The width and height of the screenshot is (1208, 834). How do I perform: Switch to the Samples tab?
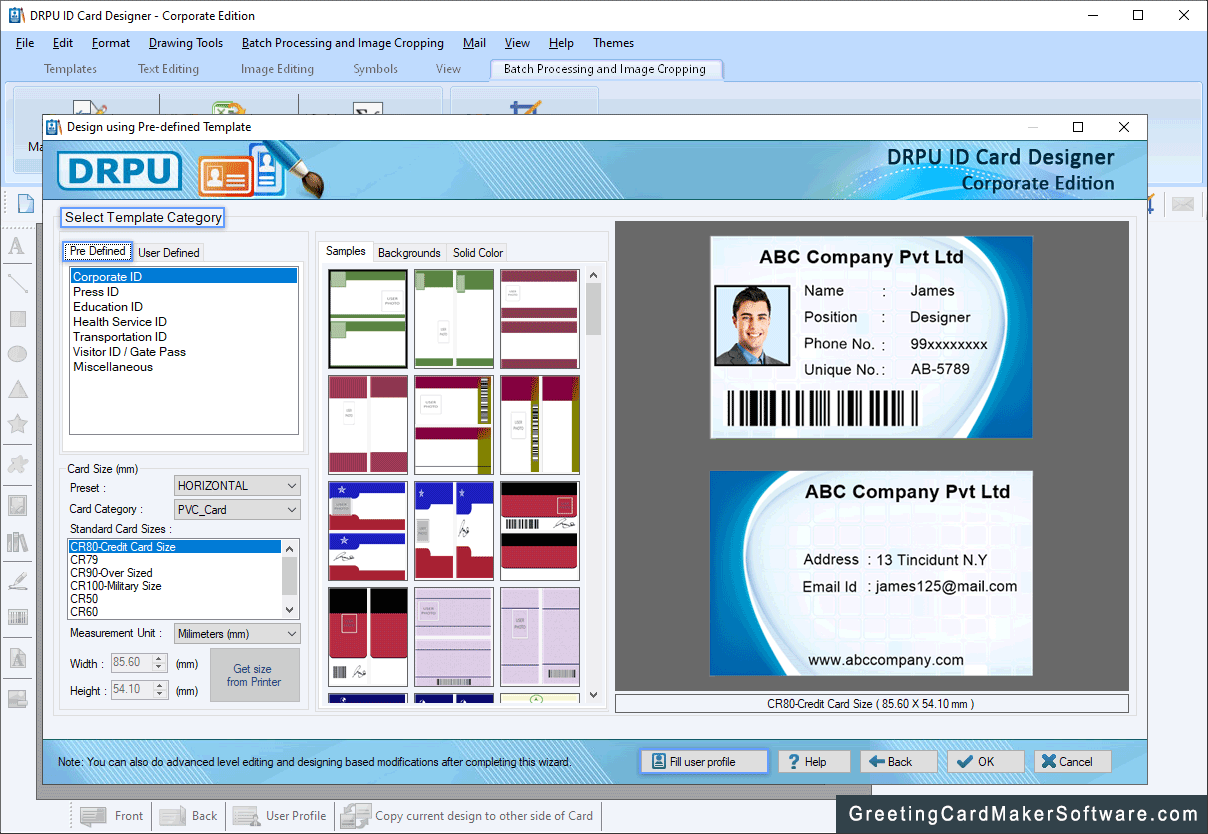(x=346, y=252)
